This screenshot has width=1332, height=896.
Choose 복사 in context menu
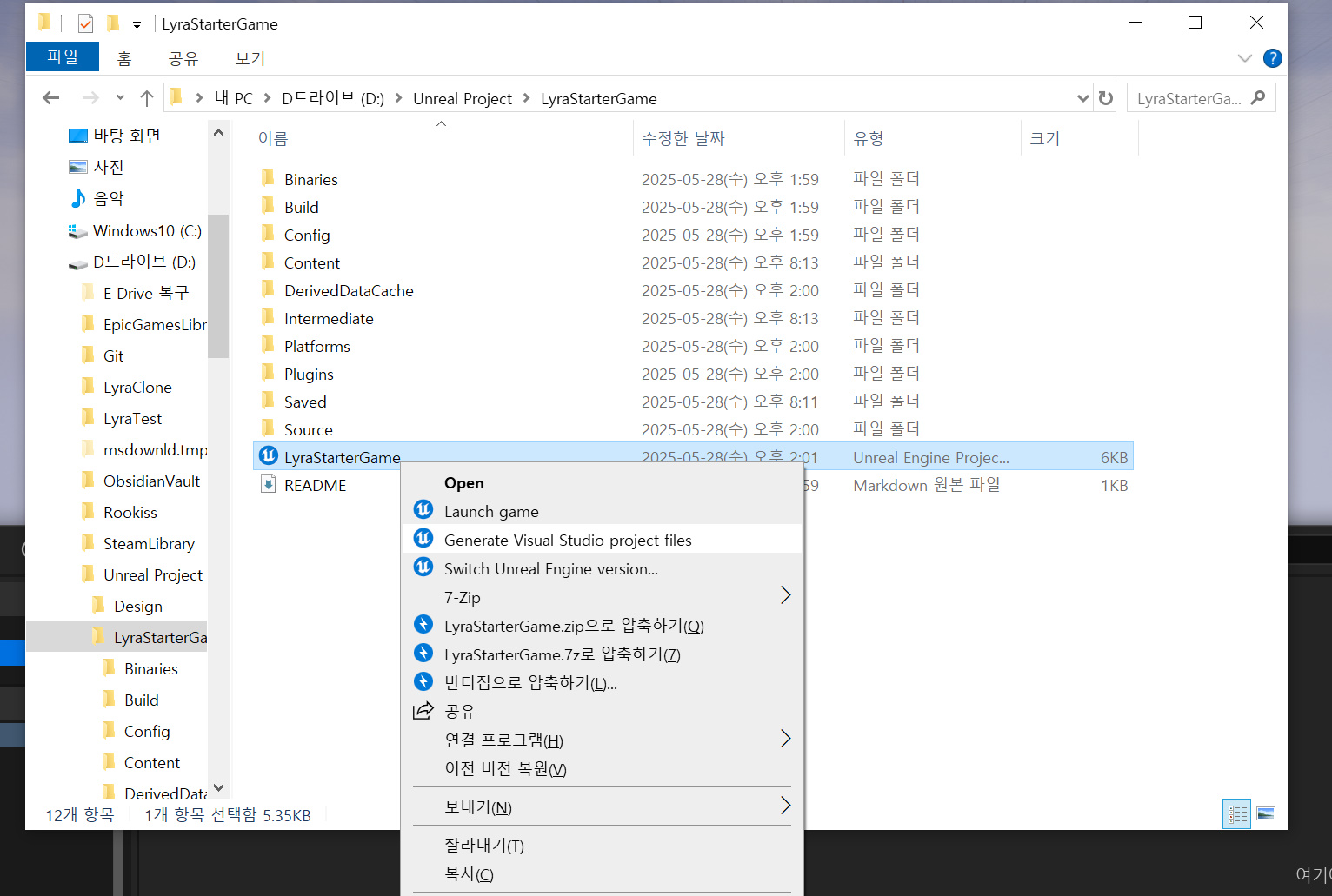602,873
